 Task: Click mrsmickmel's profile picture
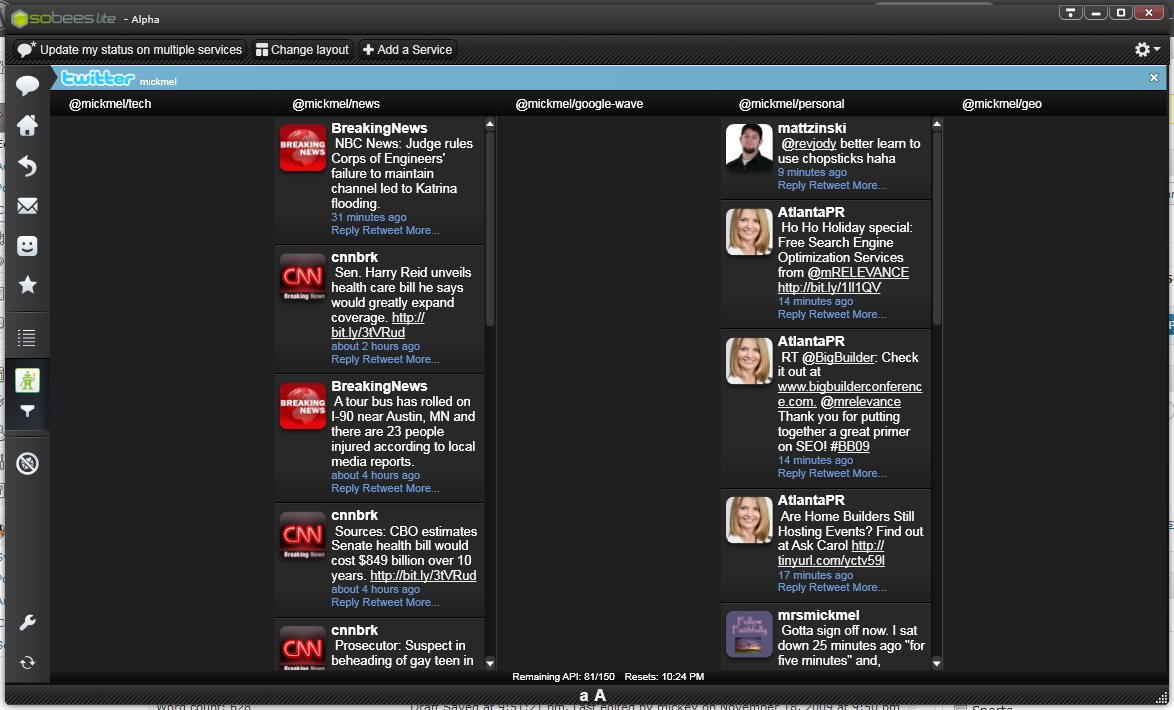coord(749,634)
